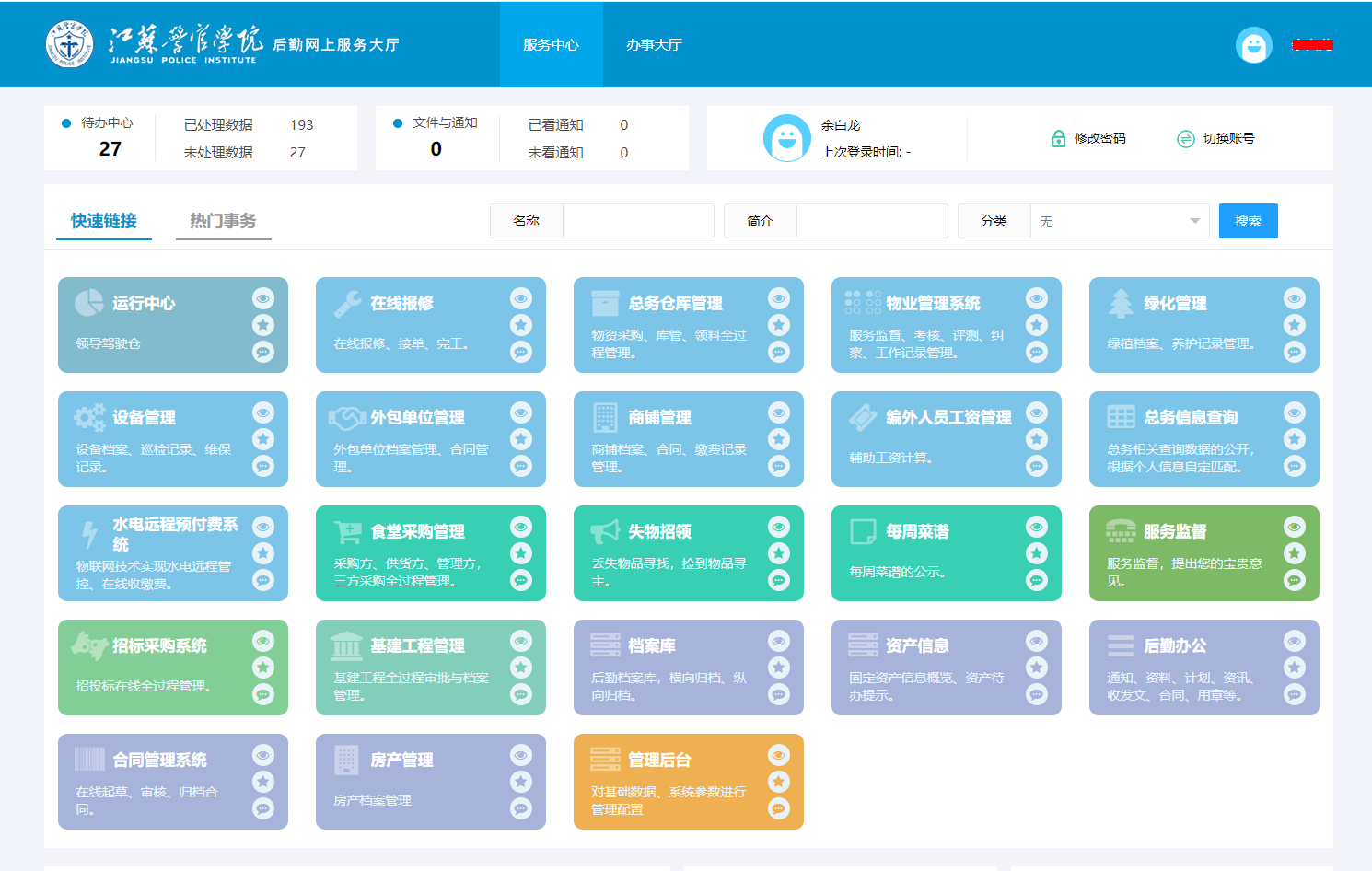
Task: Click the comment icon on 总务仓库管理 card
Action: pos(779,352)
